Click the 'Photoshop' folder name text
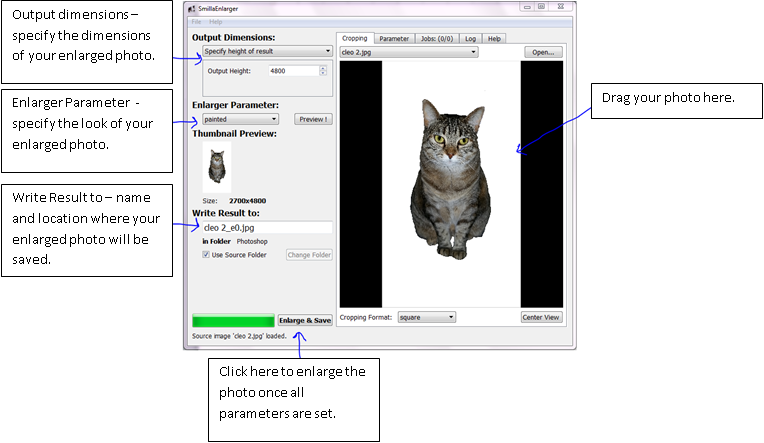 [x=252, y=242]
